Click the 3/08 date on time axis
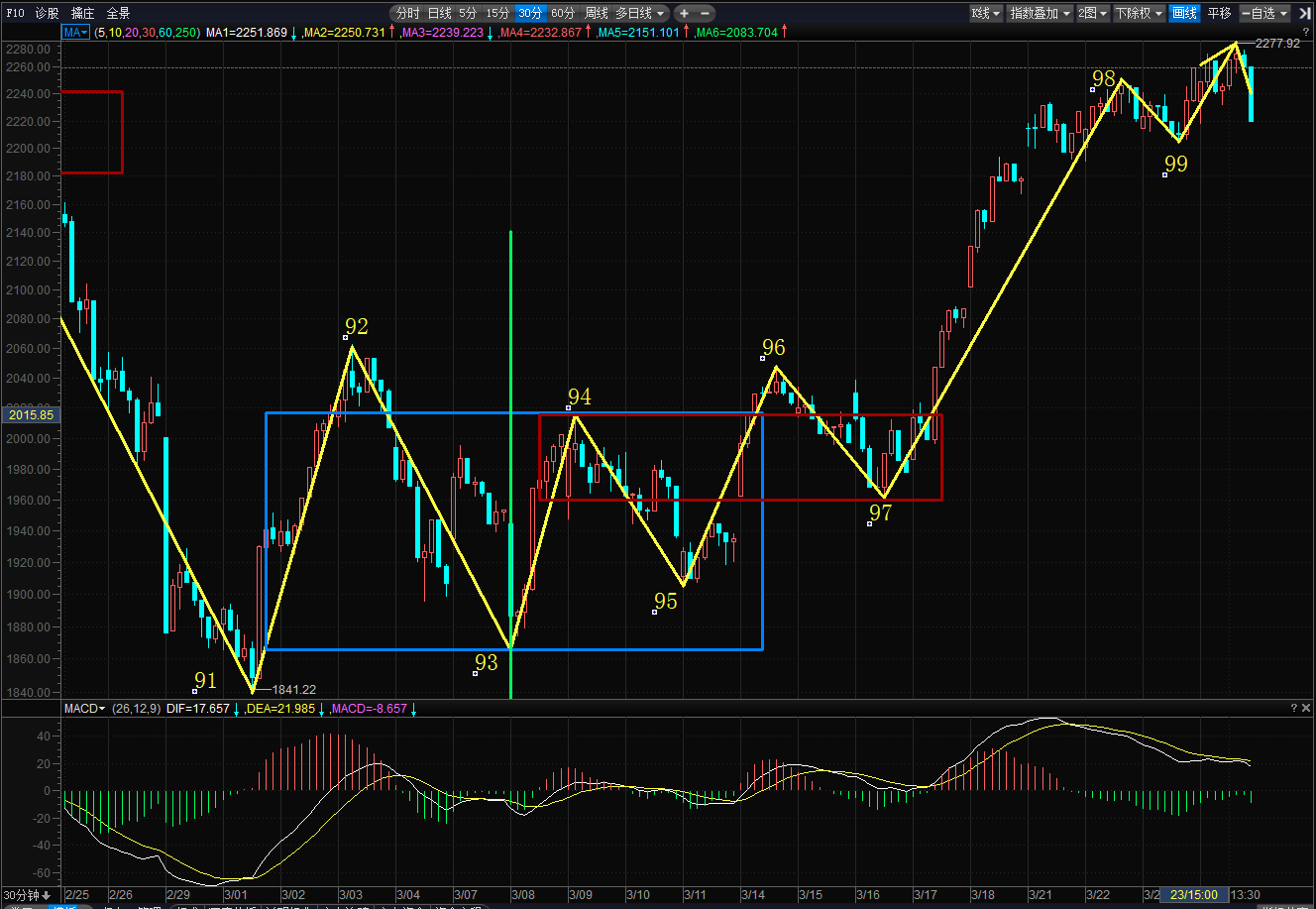1316x909 pixels. 522,895
